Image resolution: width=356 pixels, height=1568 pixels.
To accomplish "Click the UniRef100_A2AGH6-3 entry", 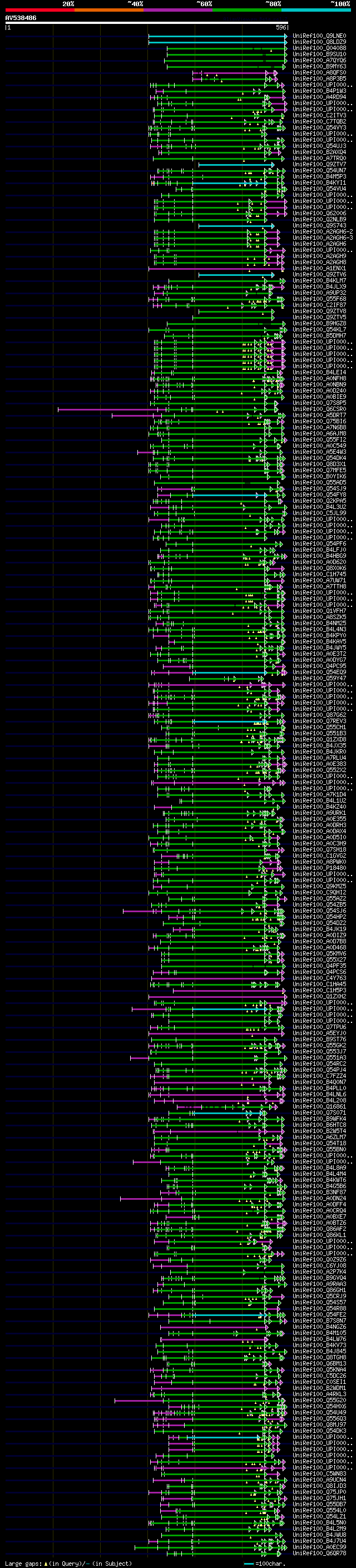I will (x=323, y=238).
